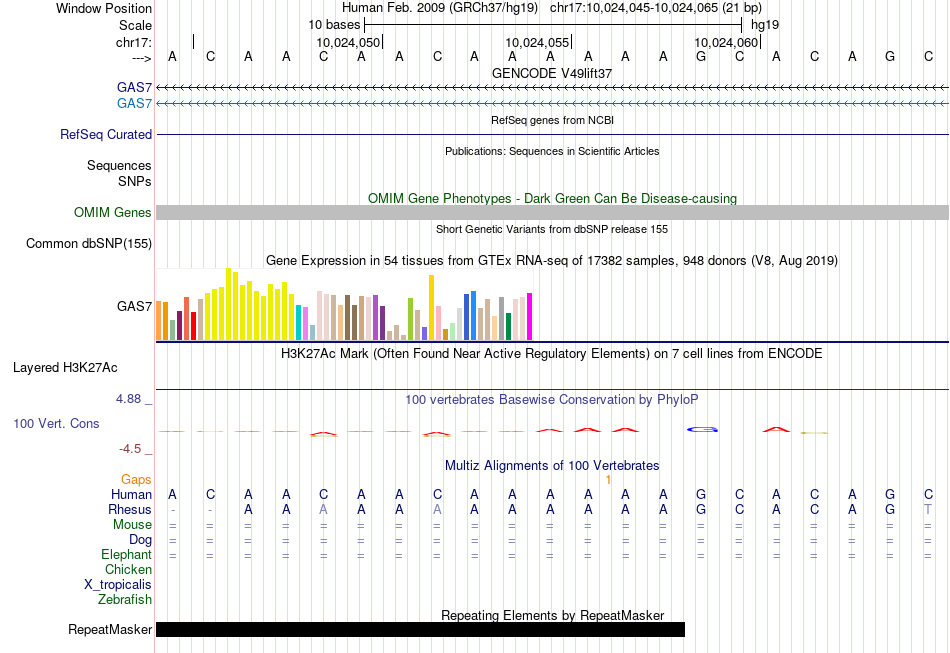Click the 'Sequences' track label
950x653 pixels.
tap(119, 165)
